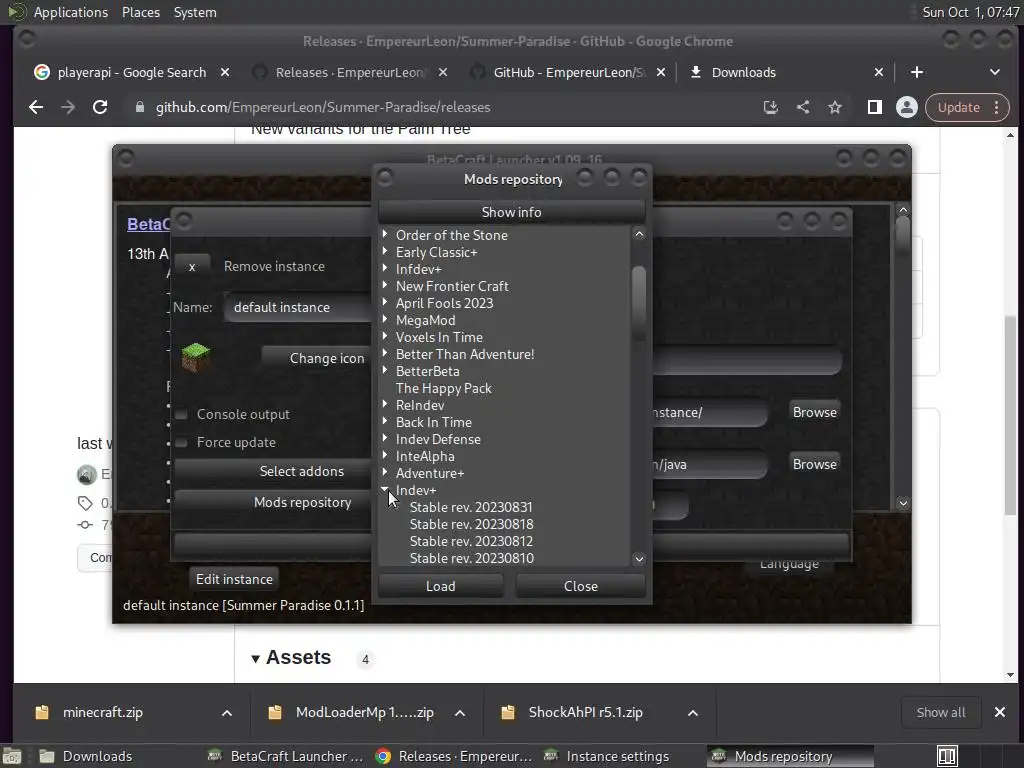The width and height of the screenshot is (1024, 768).
Task: Collapse the Assets section on GitHub
Action: click(255, 658)
